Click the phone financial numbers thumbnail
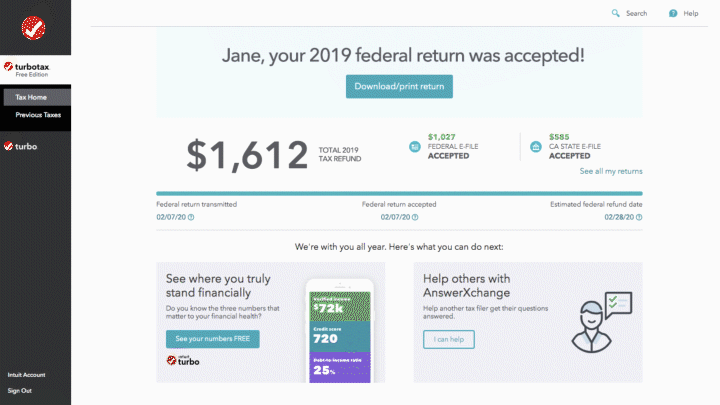This screenshot has height=405, width=720. point(340,331)
